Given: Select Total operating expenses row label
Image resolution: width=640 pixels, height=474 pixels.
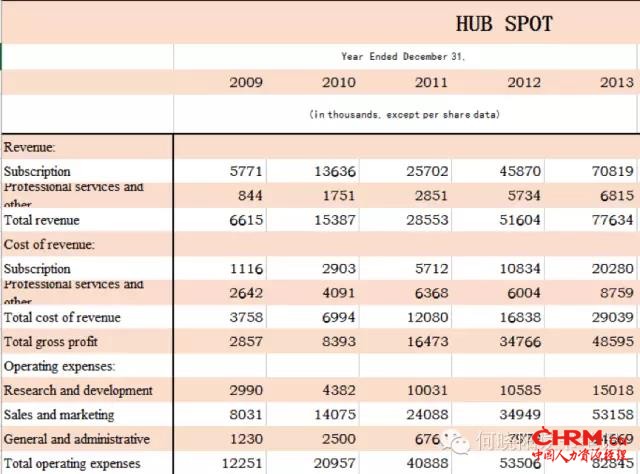Looking at the screenshot, I should 72,463.
